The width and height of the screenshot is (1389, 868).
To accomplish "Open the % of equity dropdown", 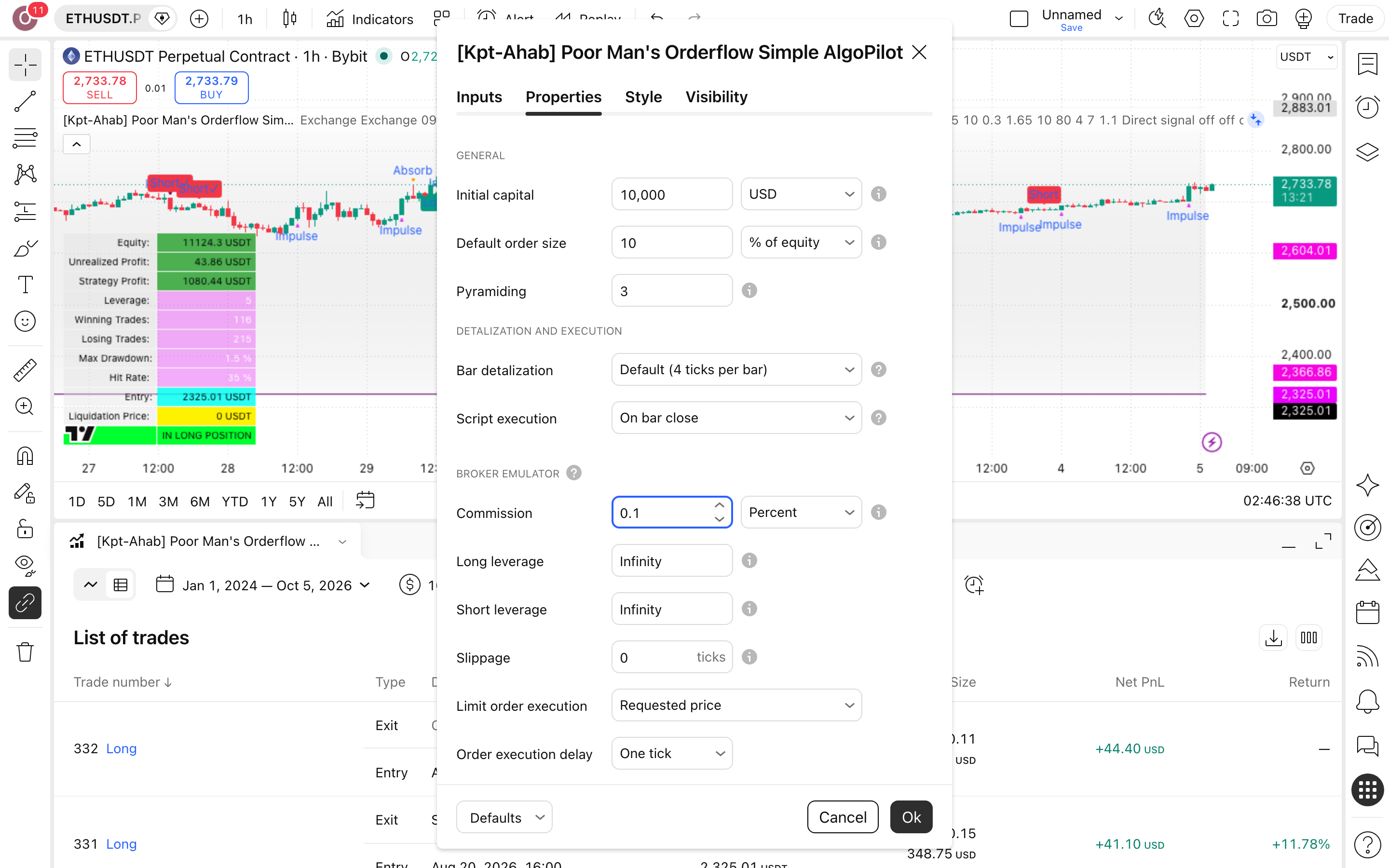I will pos(801,242).
